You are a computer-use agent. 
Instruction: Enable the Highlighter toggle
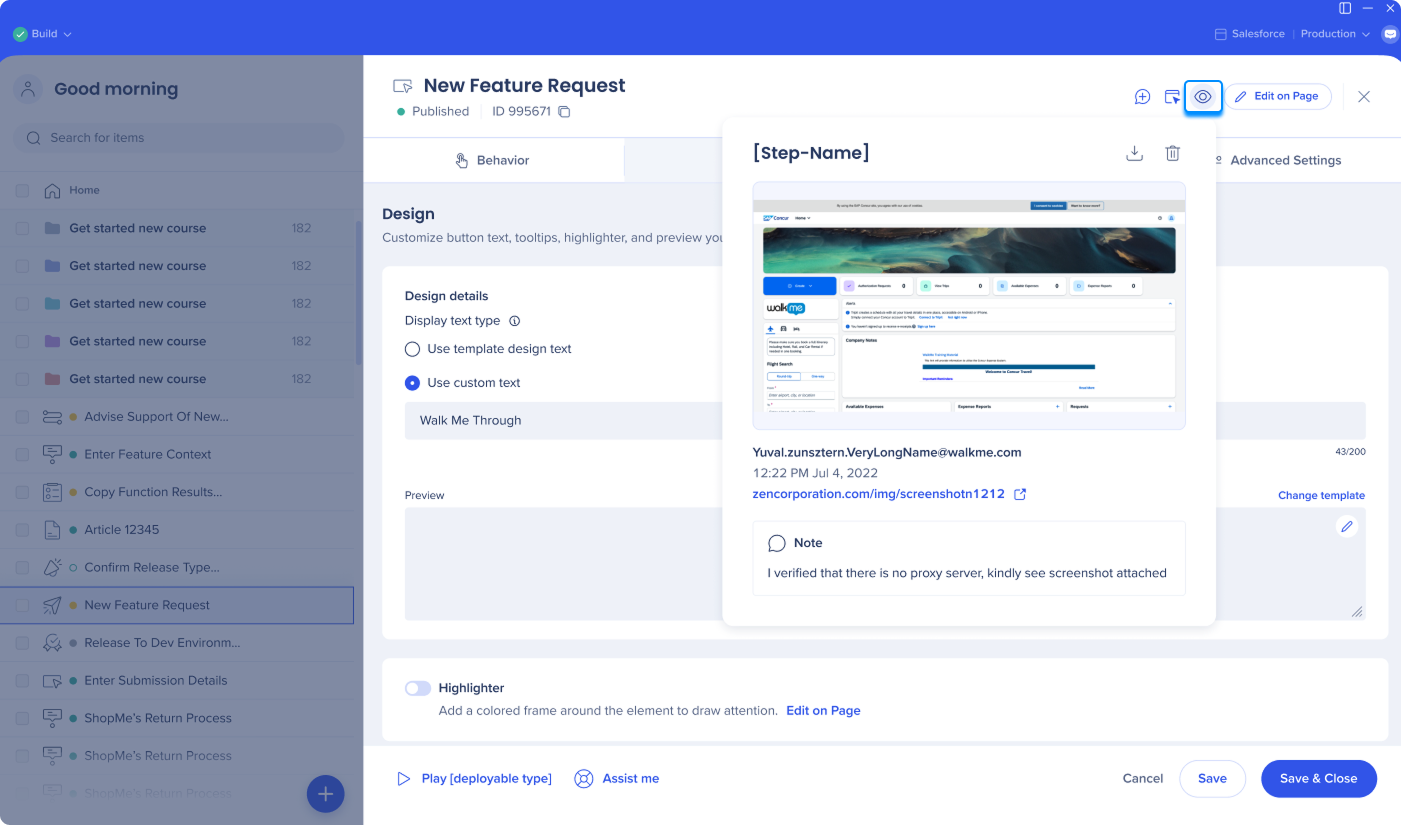(x=418, y=688)
